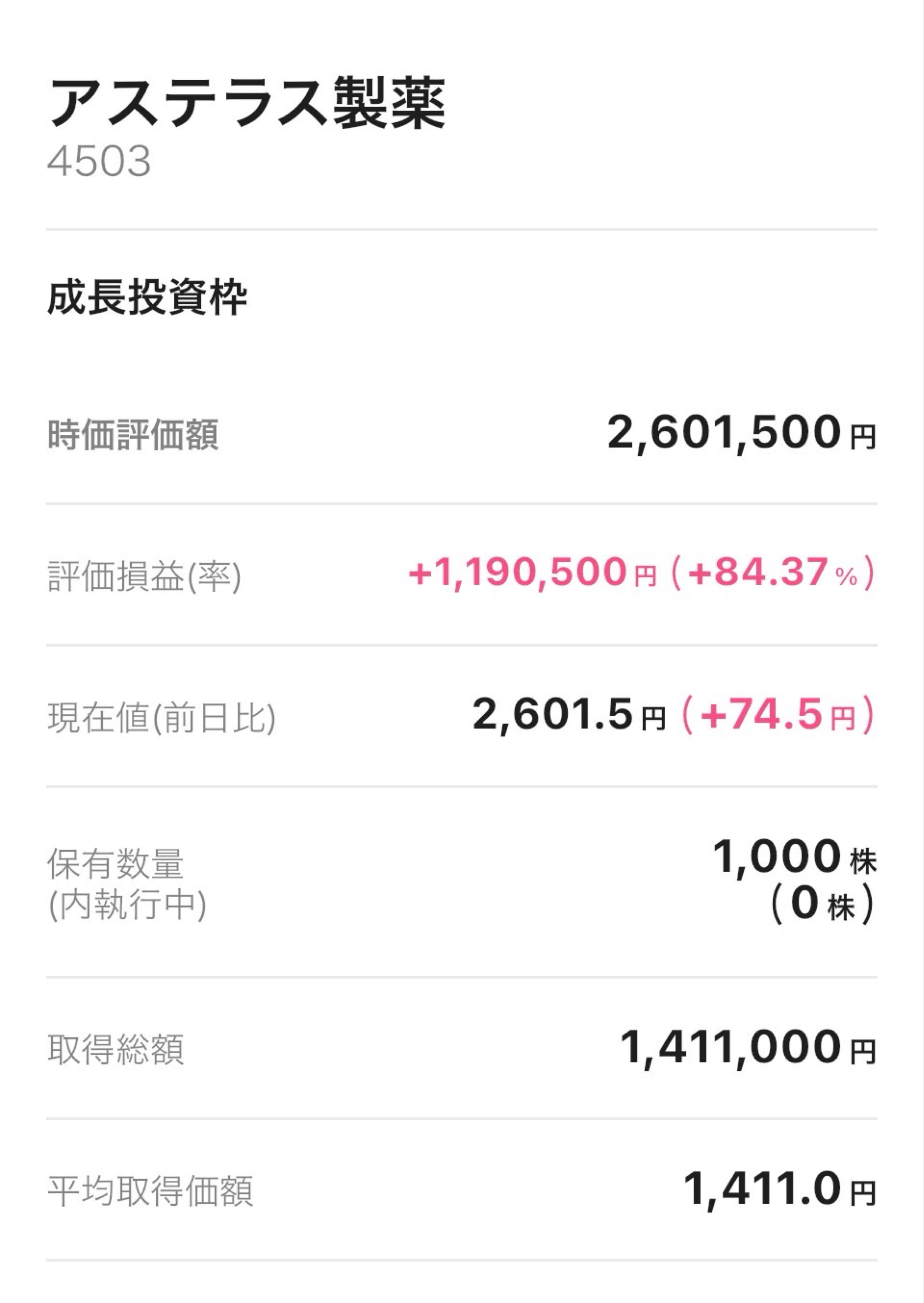This screenshot has width=924, height=1303.
Task: Tap the 円 unit after 2,601,500
Action: pyautogui.click(x=862, y=438)
